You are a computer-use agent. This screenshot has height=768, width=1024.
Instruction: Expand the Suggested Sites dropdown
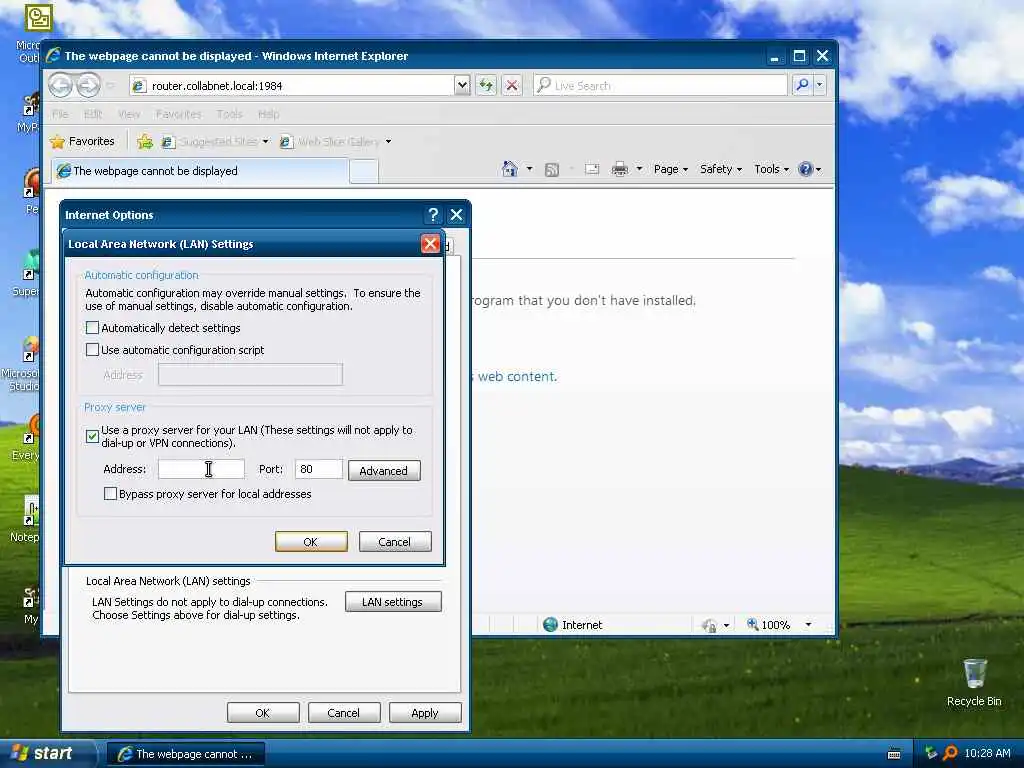[266, 142]
